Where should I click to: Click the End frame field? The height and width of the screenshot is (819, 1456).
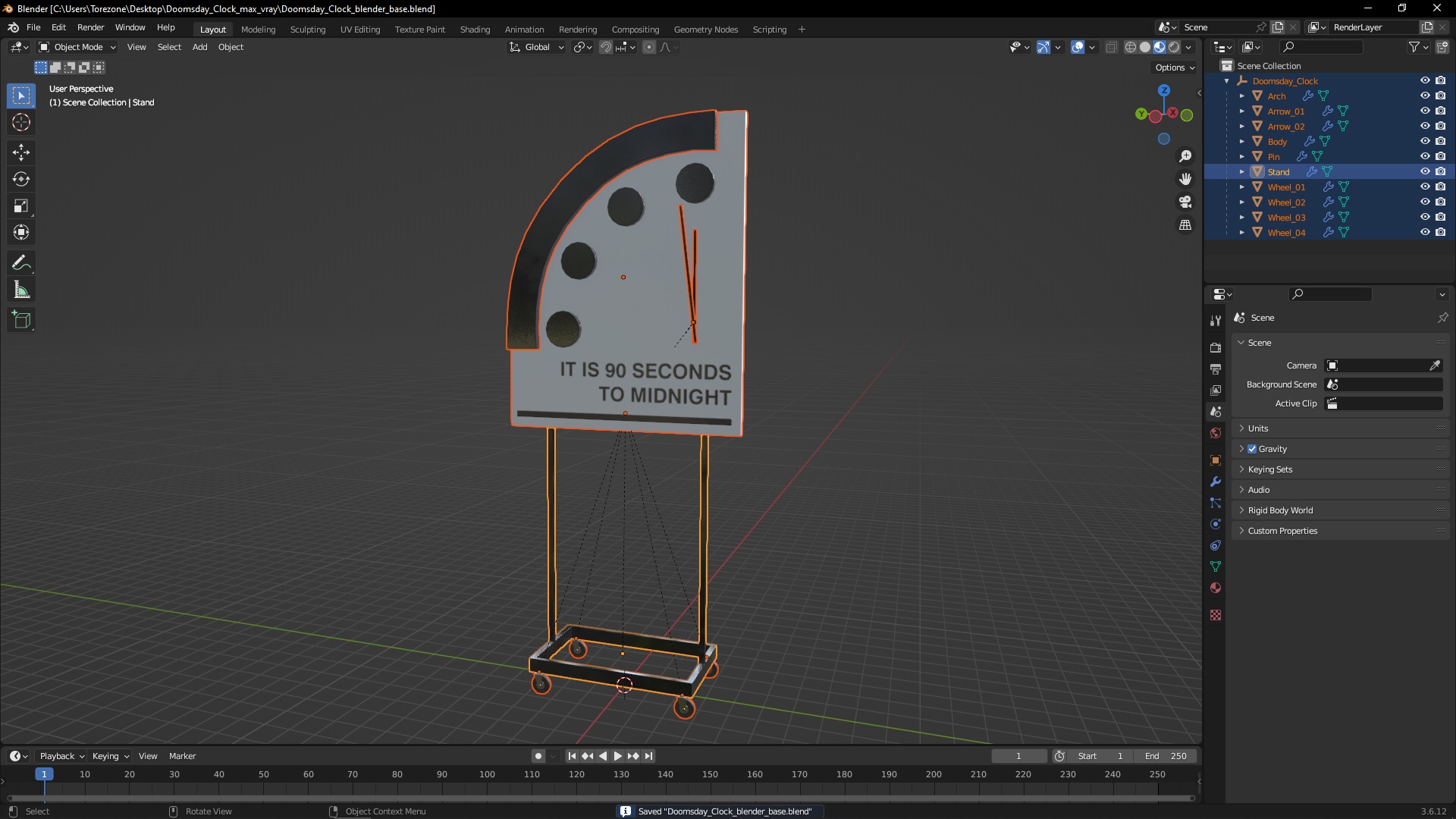(1166, 756)
